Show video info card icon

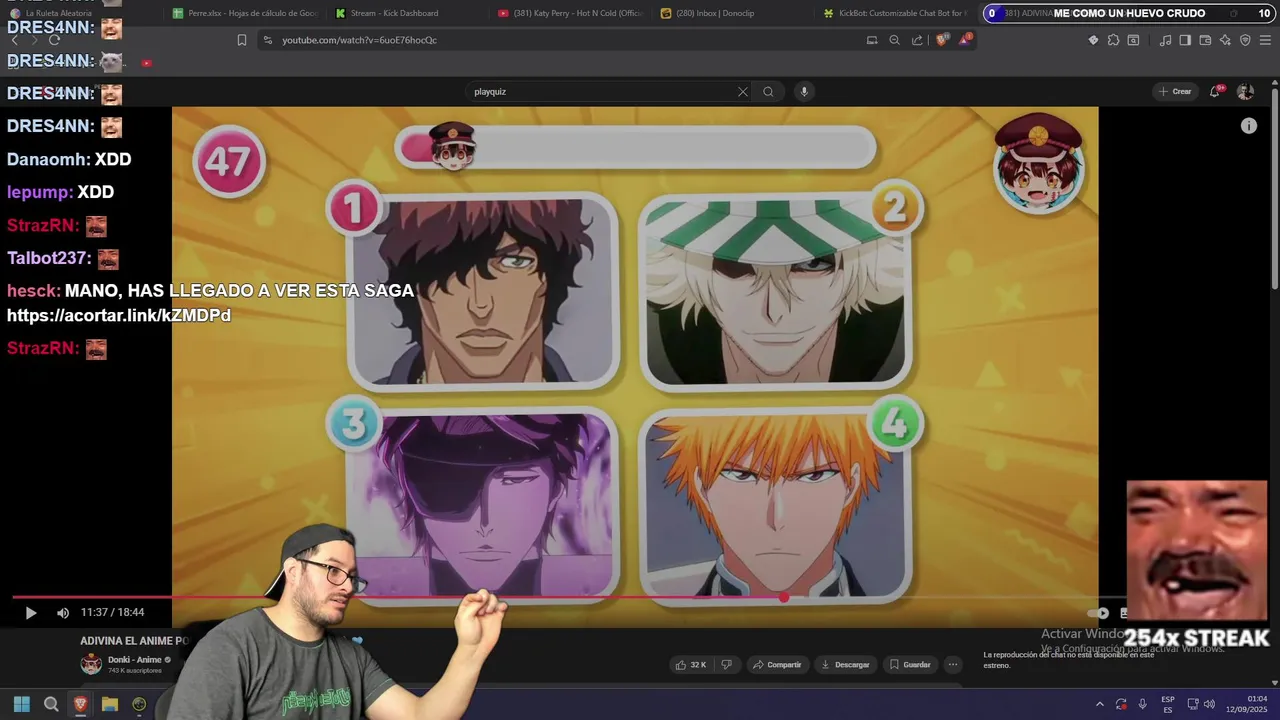(1248, 126)
